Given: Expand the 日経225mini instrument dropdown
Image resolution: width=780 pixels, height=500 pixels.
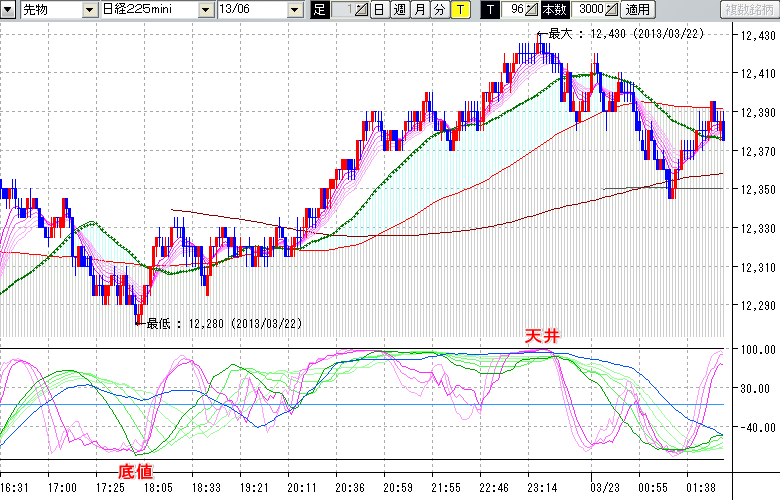Looking at the screenshot, I should click(205, 10).
